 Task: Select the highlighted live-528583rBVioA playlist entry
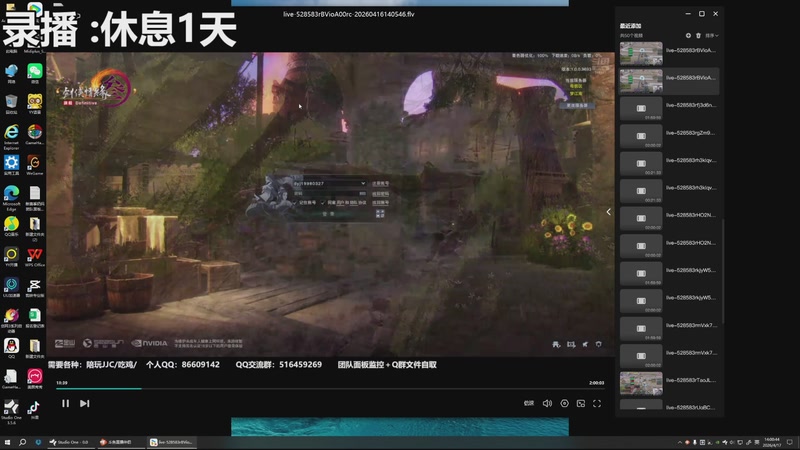pyautogui.click(x=669, y=81)
